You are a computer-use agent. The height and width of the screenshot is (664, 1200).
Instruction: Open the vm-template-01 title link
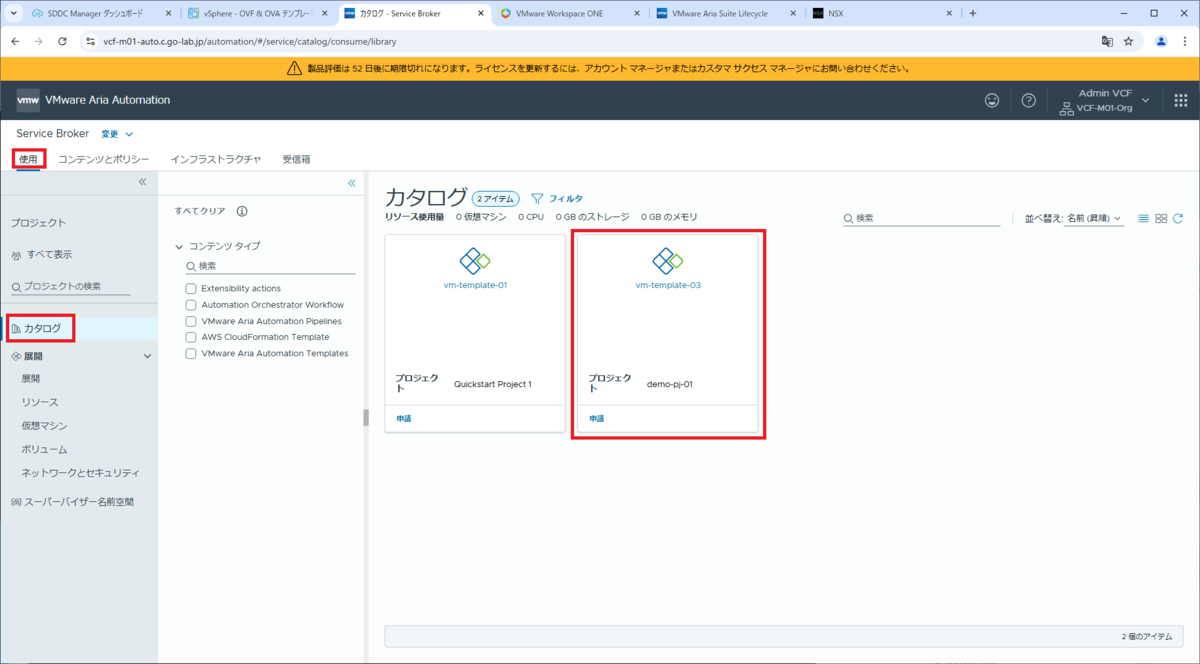click(x=475, y=285)
